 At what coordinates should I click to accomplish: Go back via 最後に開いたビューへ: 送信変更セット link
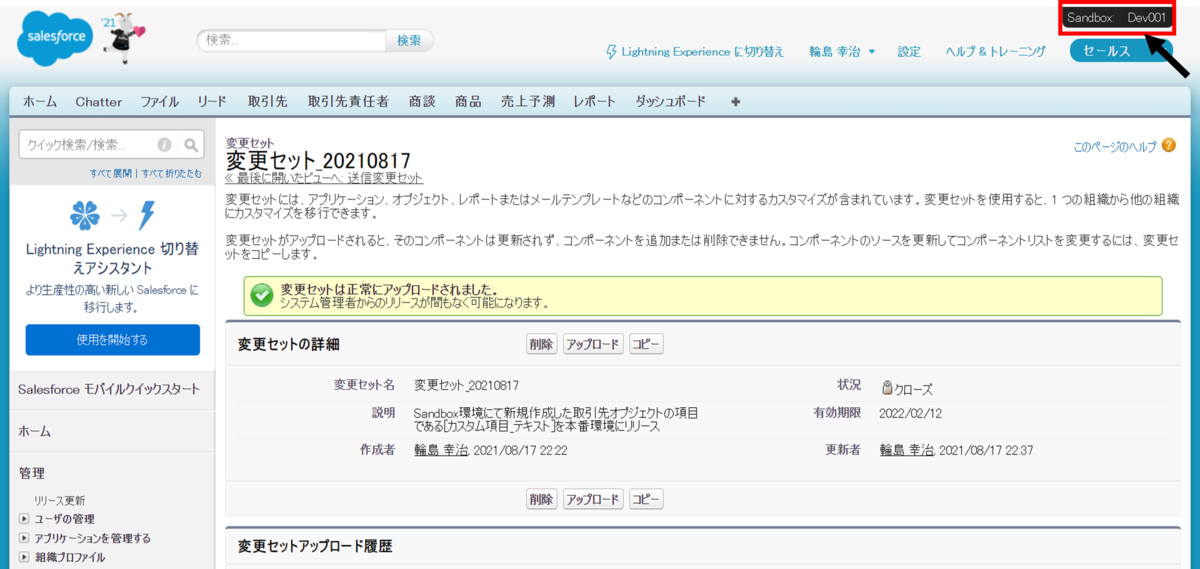(x=324, y=178)
